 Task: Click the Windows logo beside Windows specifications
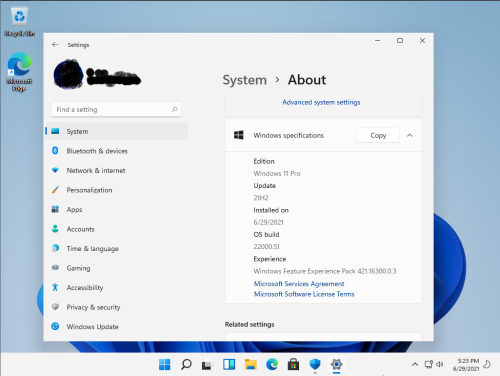coord(239,135)
